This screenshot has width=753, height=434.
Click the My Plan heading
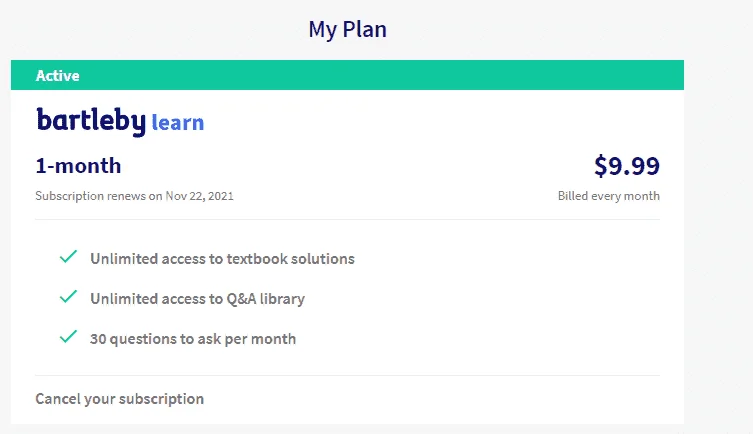coord(347,29)
